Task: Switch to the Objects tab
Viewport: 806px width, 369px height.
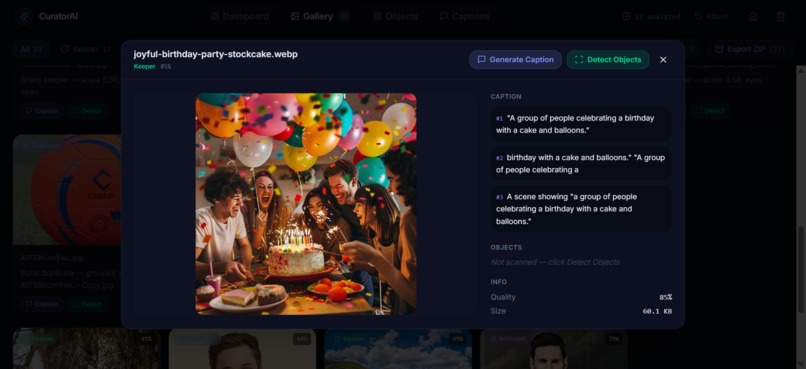Action: (395, 16)
